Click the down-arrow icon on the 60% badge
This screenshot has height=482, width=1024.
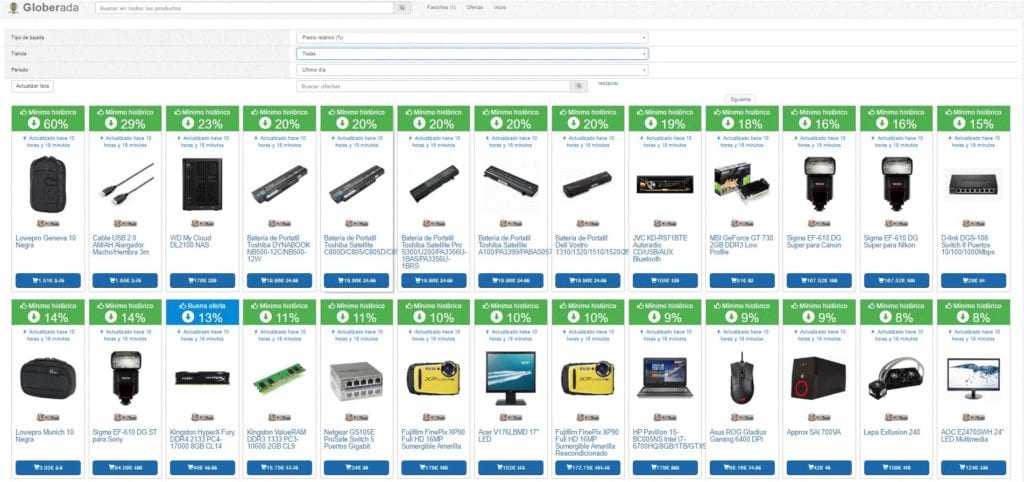(39, 124)
